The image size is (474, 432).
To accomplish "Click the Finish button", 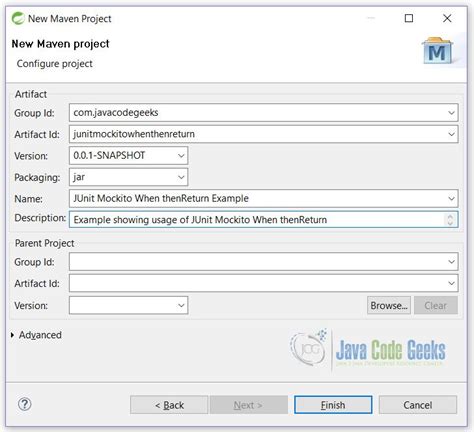I will (x=333, y=405).
